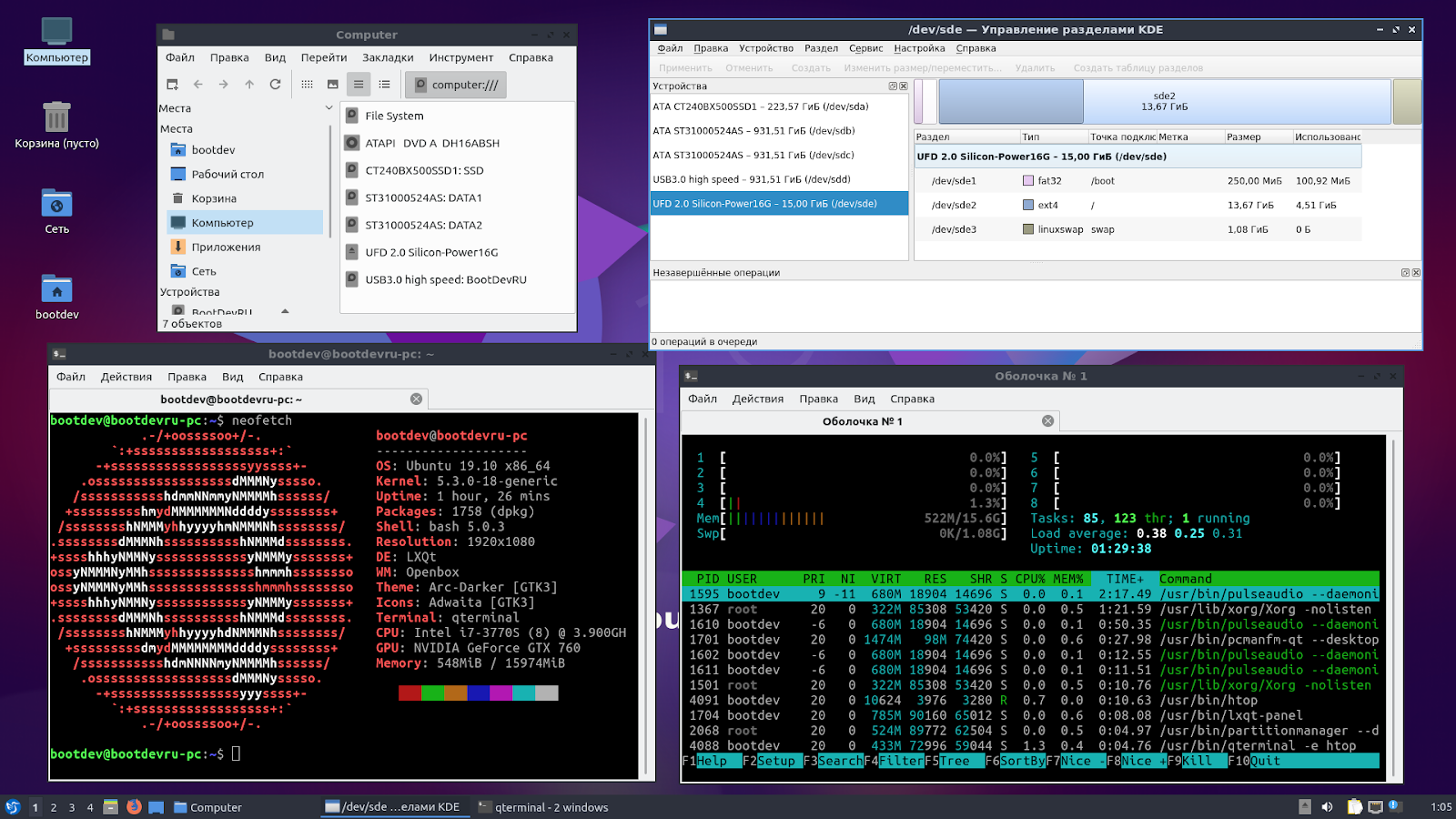Click the sde2 partition bar graphic
Screen dimensions: 1456x819
tap(1164, 101)
